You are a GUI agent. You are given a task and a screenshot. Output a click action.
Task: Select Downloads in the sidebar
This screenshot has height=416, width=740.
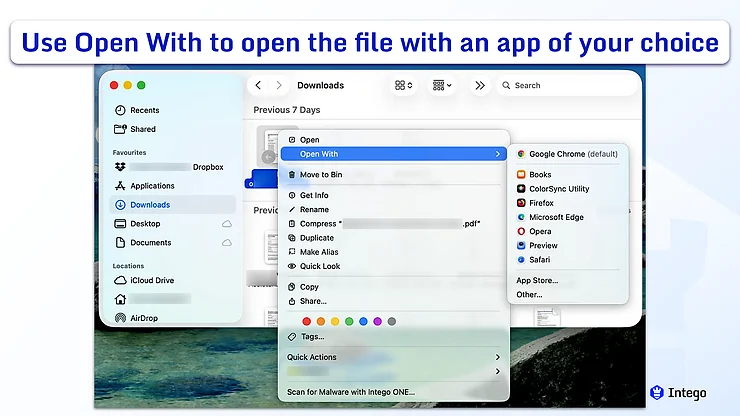click(173, 204)
